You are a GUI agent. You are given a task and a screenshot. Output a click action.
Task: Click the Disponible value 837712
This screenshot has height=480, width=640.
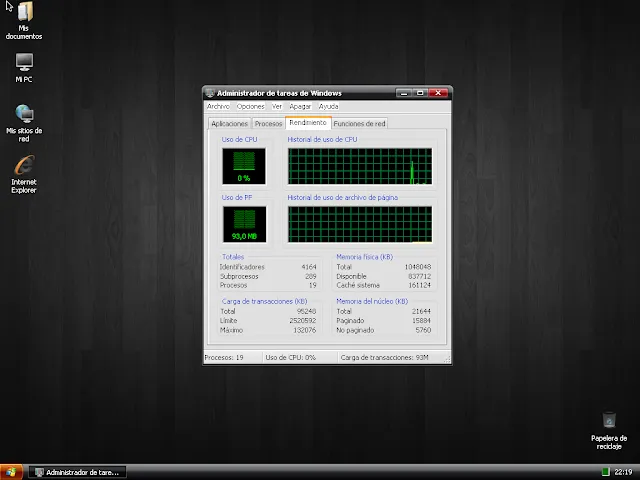click(x=419, y=276)
